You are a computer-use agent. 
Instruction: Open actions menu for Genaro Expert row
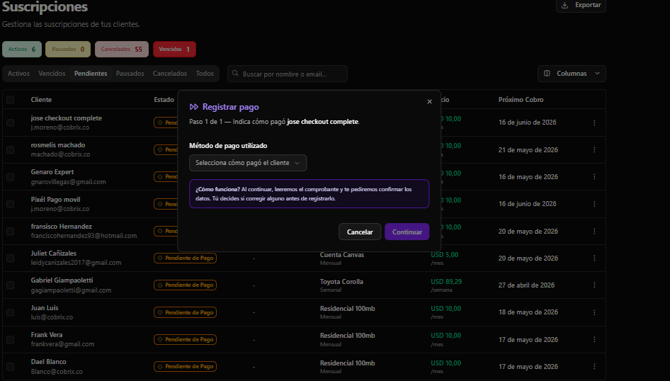pyautogui.click(x=594, y=177)
